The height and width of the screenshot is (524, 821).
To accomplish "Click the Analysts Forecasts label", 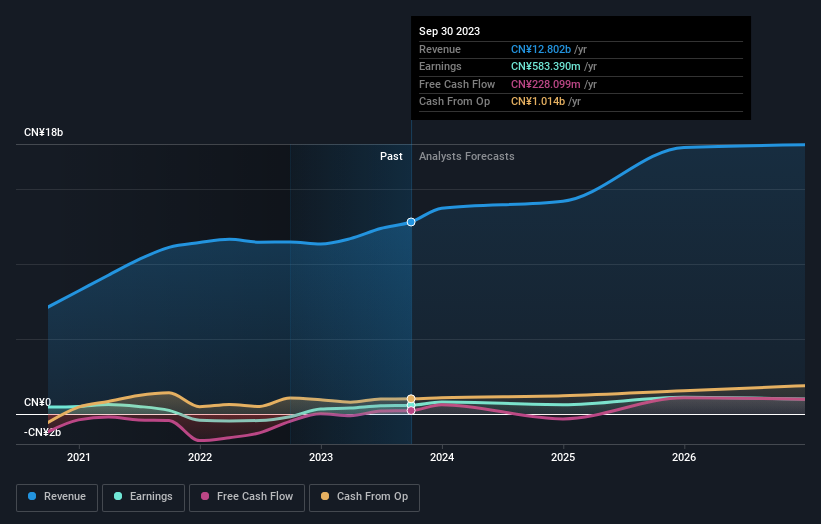I will [467, 157].
